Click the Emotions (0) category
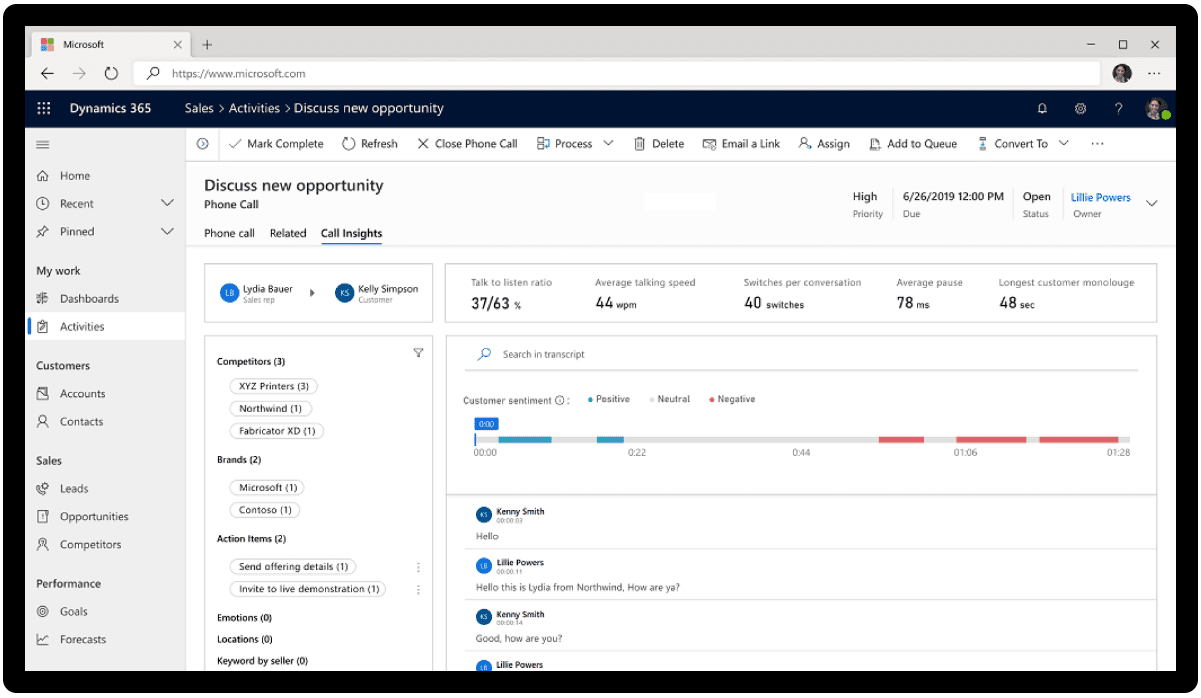Viewport: 1201px width, 698px height. [x=244, y=618]
